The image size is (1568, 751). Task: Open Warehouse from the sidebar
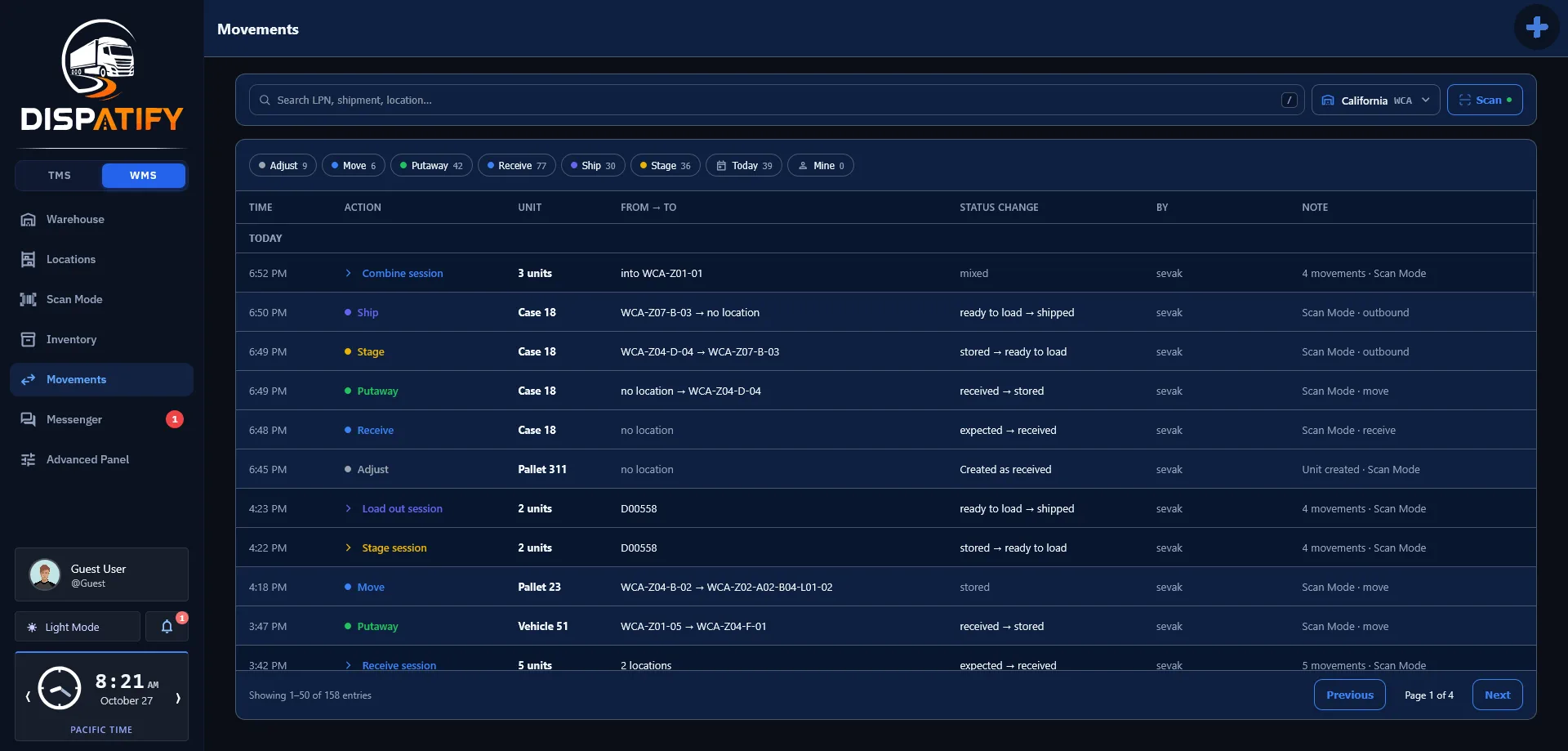tap(101, 219)
